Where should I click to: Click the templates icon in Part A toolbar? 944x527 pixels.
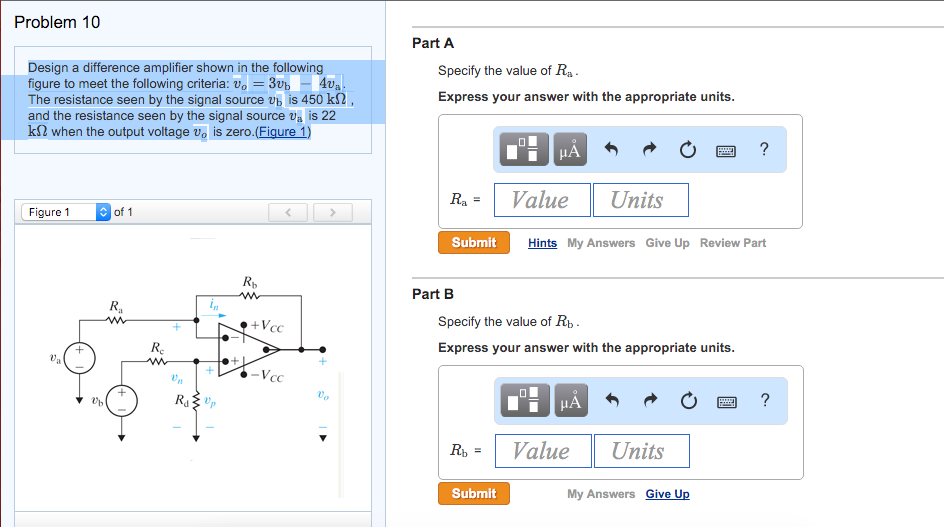click(526, 150)
